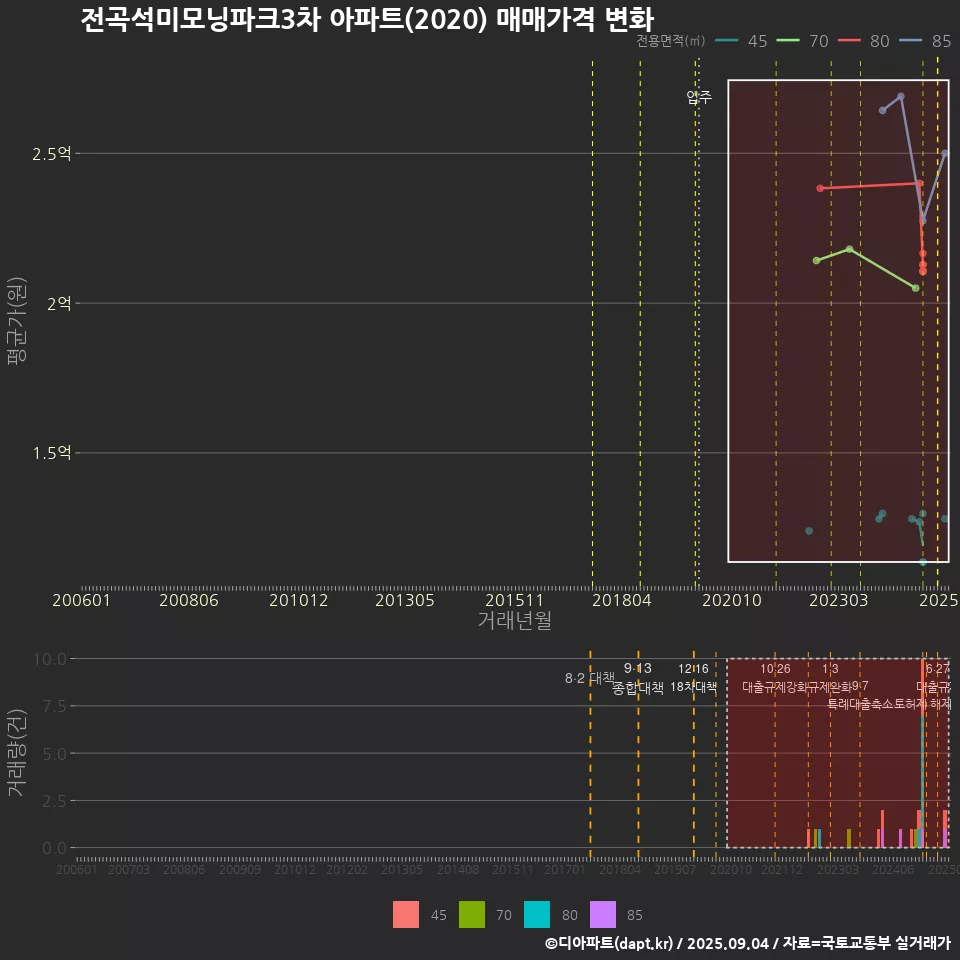Click 201907 on the volume chart x-axis

click(674, 869)
